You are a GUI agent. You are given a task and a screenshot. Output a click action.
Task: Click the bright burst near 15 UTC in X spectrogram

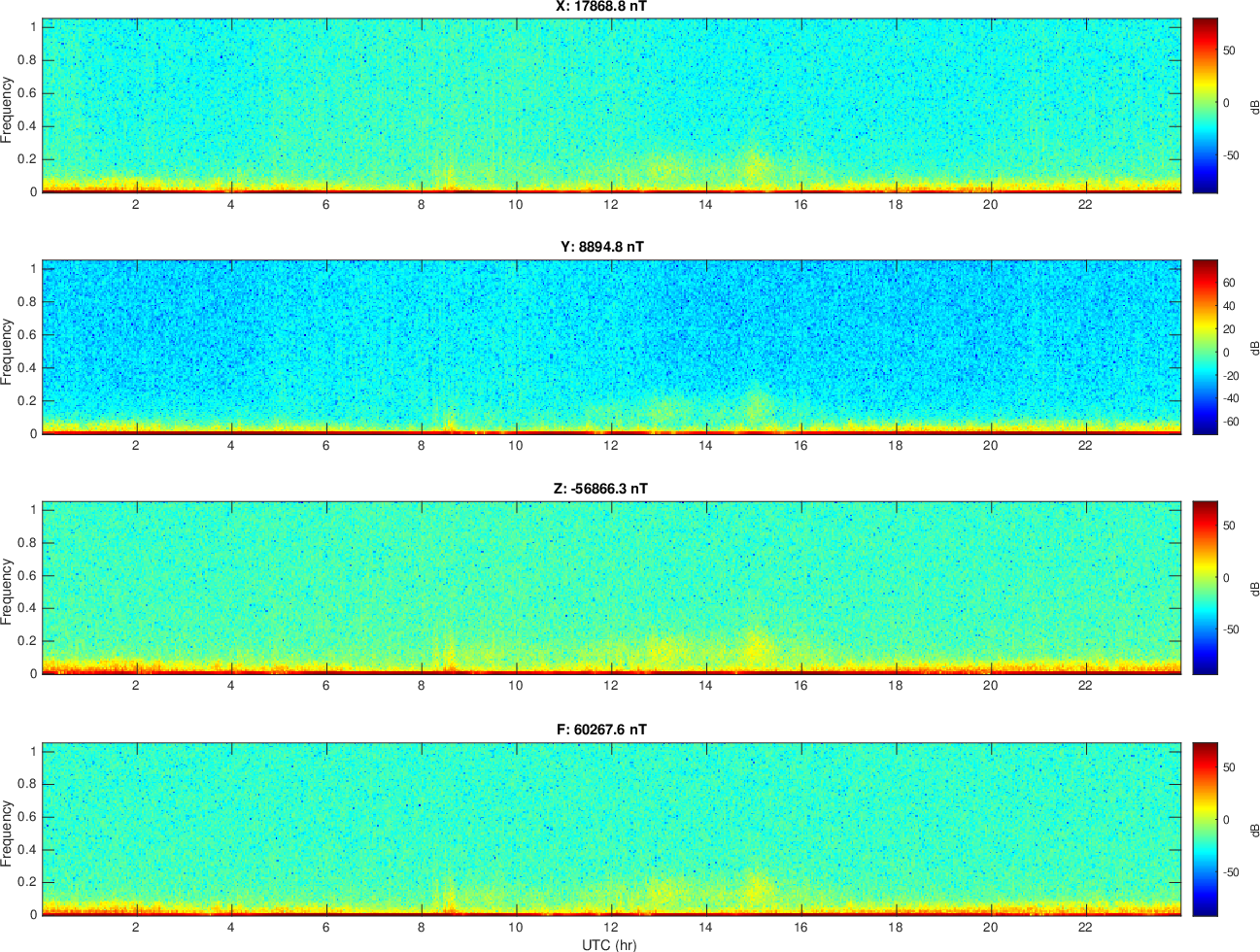point(754,165)
